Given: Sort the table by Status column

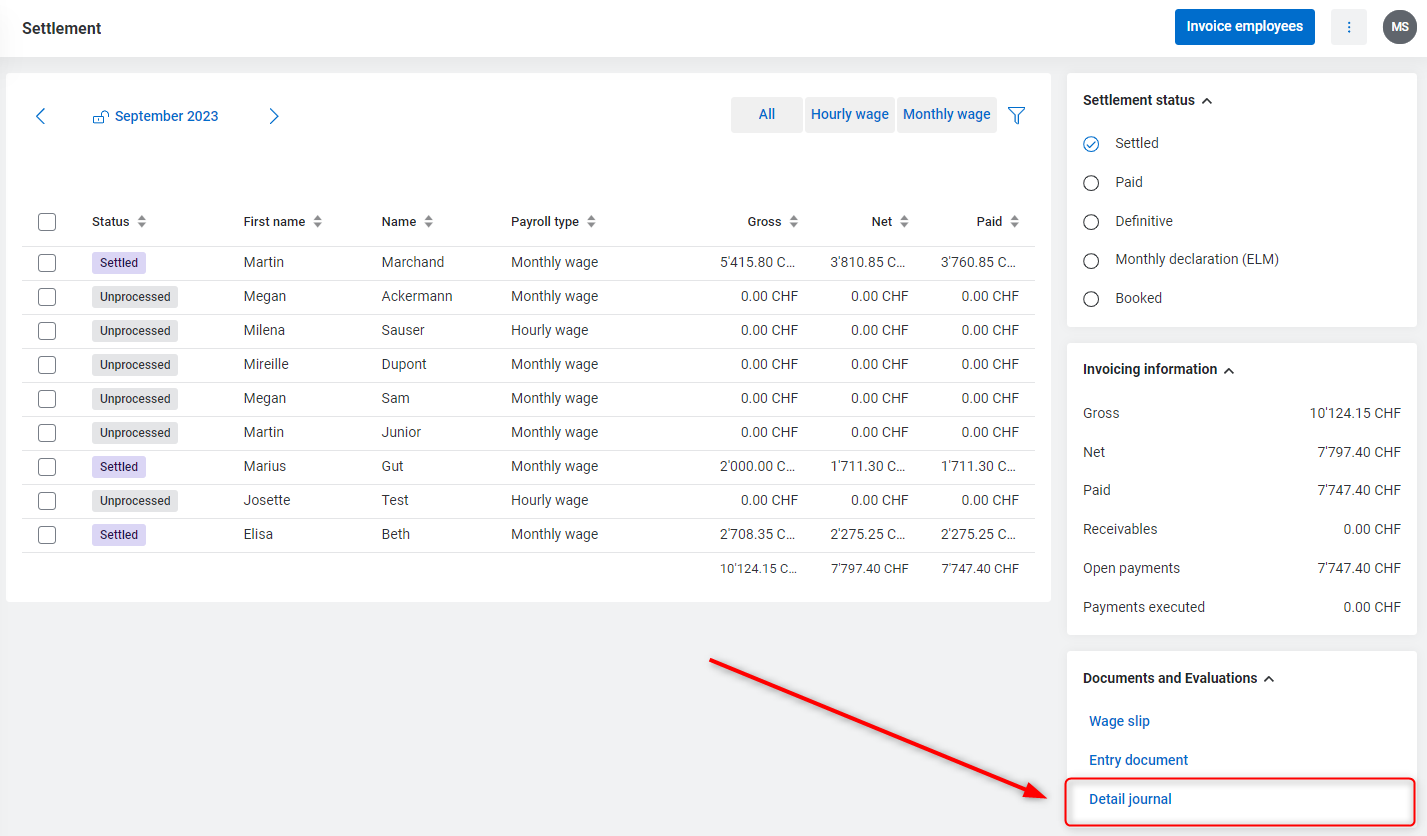Looking at the screenshot, I should click(141, 222).
